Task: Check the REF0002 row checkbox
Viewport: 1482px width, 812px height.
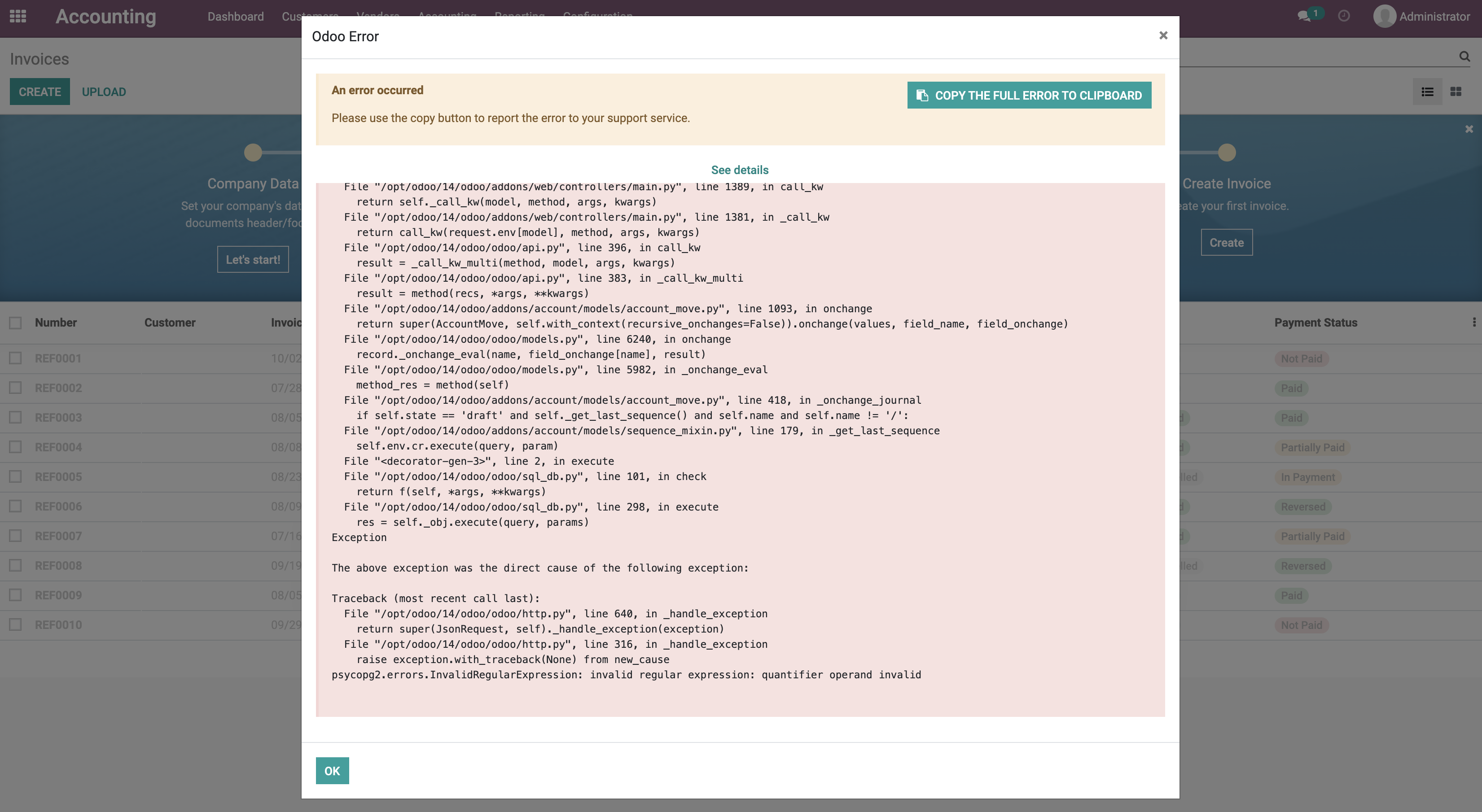Action: click(16, 388)
